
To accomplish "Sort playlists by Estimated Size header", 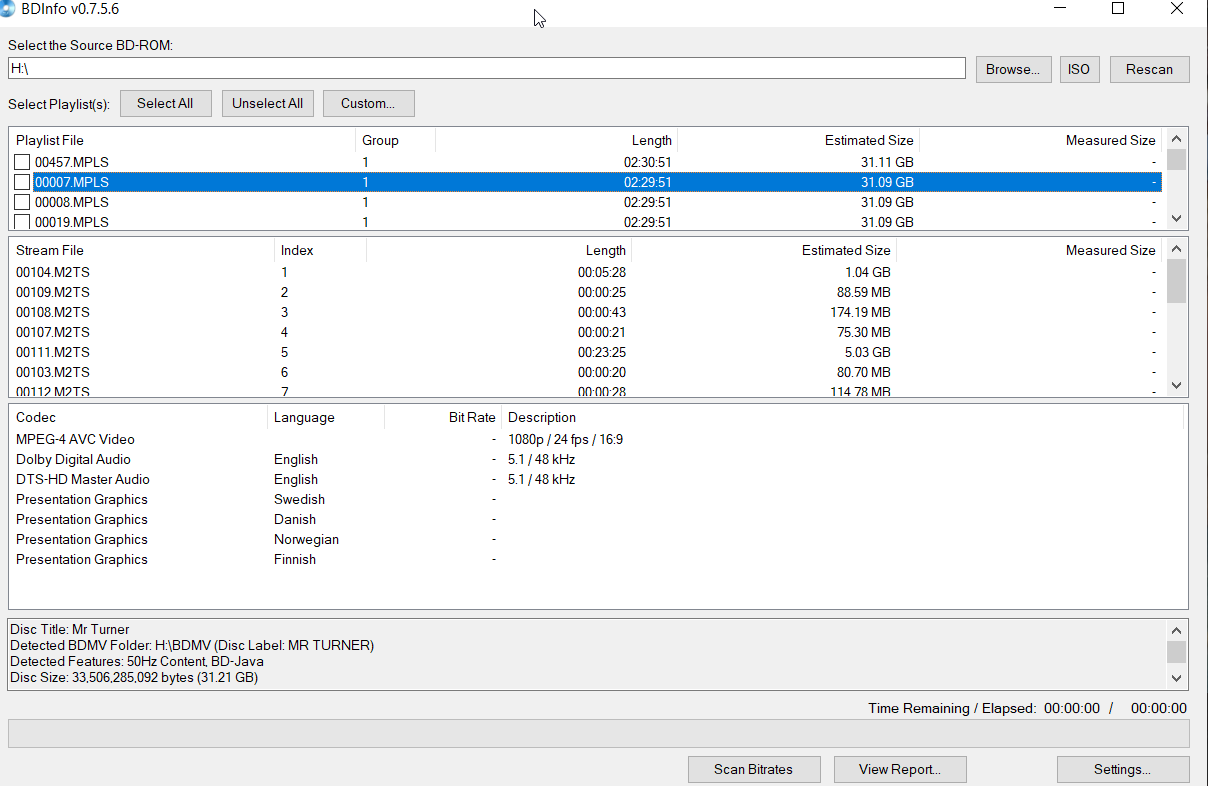I will click(798, 140).
